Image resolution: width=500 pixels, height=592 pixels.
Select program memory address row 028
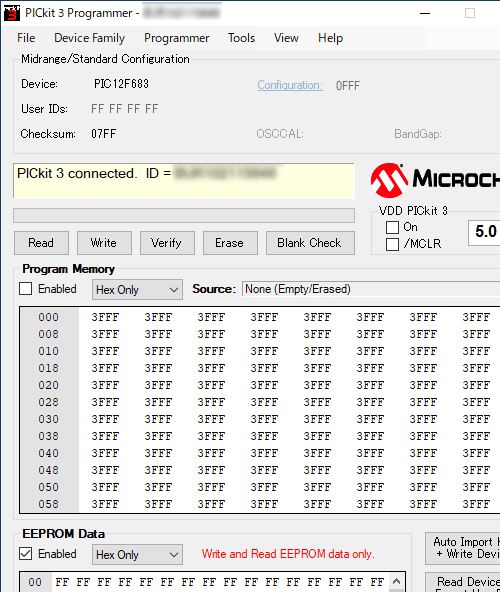tap(49, 402)
